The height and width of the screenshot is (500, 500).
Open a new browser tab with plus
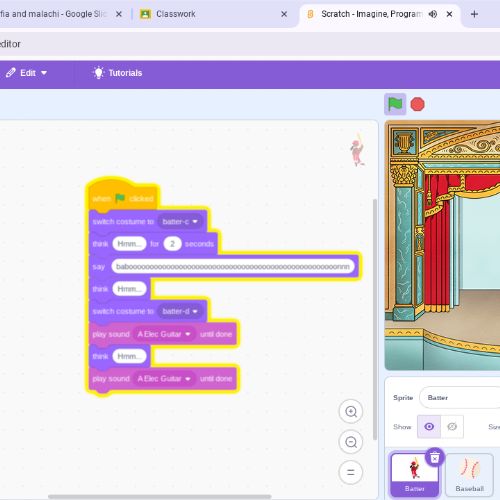point(474,14)
